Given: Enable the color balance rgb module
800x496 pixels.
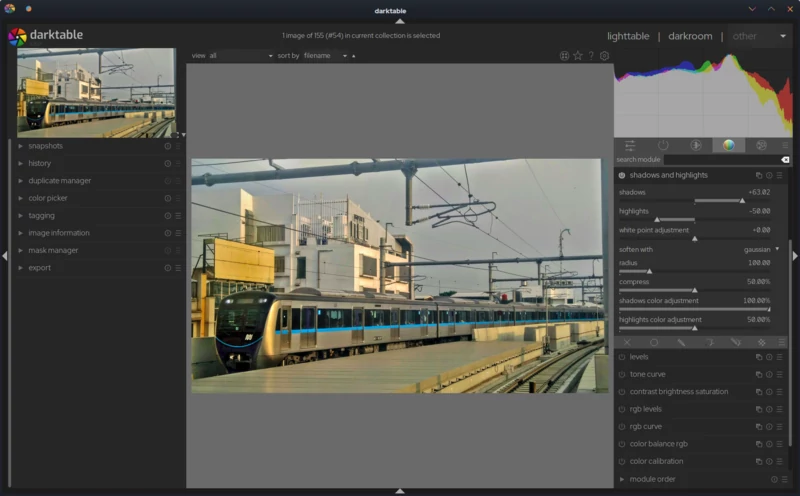Looking at the screenshot, I should (622, 444).
